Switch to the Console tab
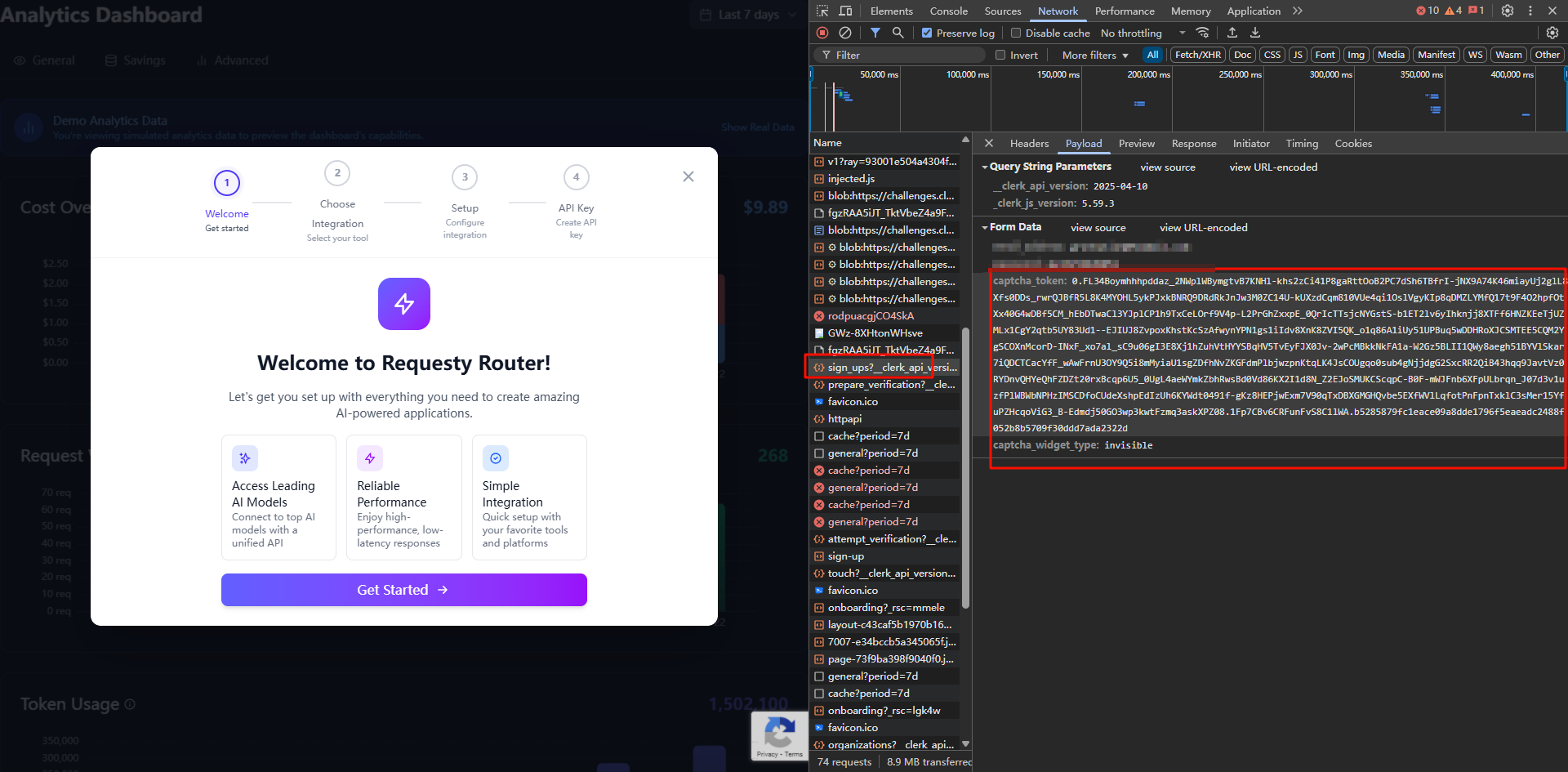 click(949, 11)
